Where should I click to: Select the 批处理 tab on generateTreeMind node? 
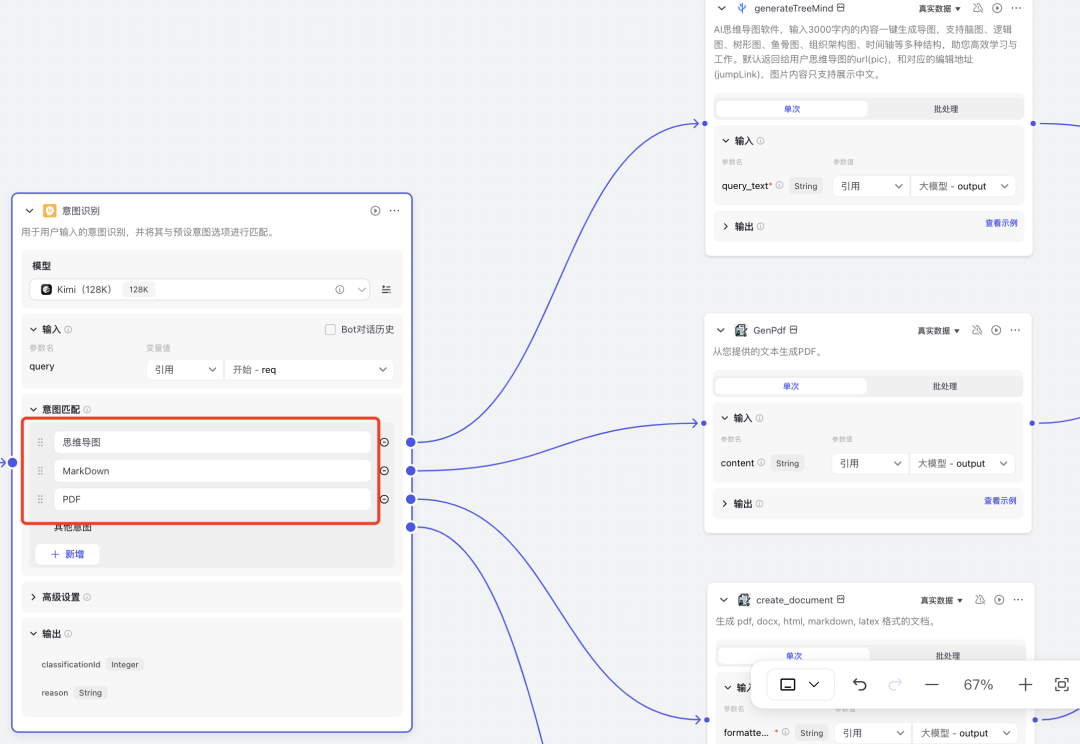click(x=945, y=107)
